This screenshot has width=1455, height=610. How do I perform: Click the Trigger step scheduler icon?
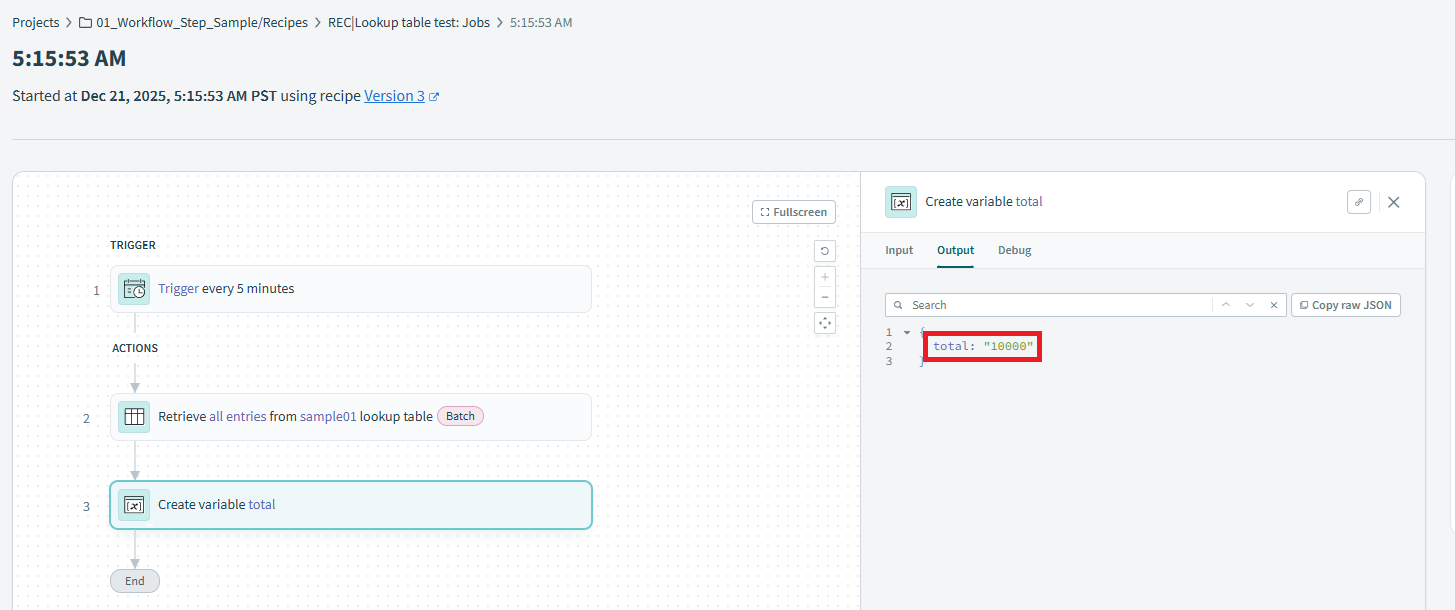tap(134, 289)
